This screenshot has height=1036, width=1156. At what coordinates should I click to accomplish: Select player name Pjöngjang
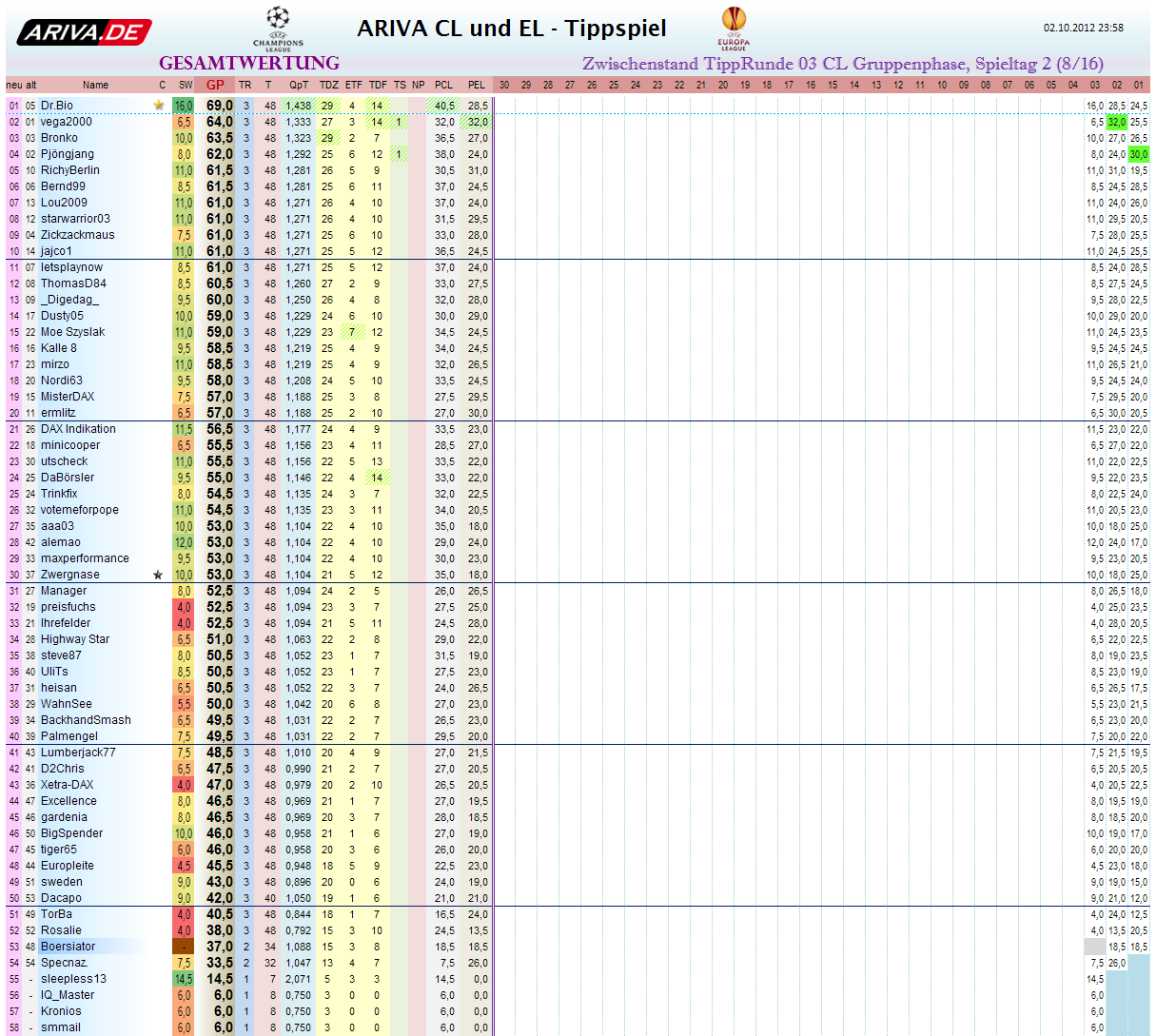(x=68, y=154)
